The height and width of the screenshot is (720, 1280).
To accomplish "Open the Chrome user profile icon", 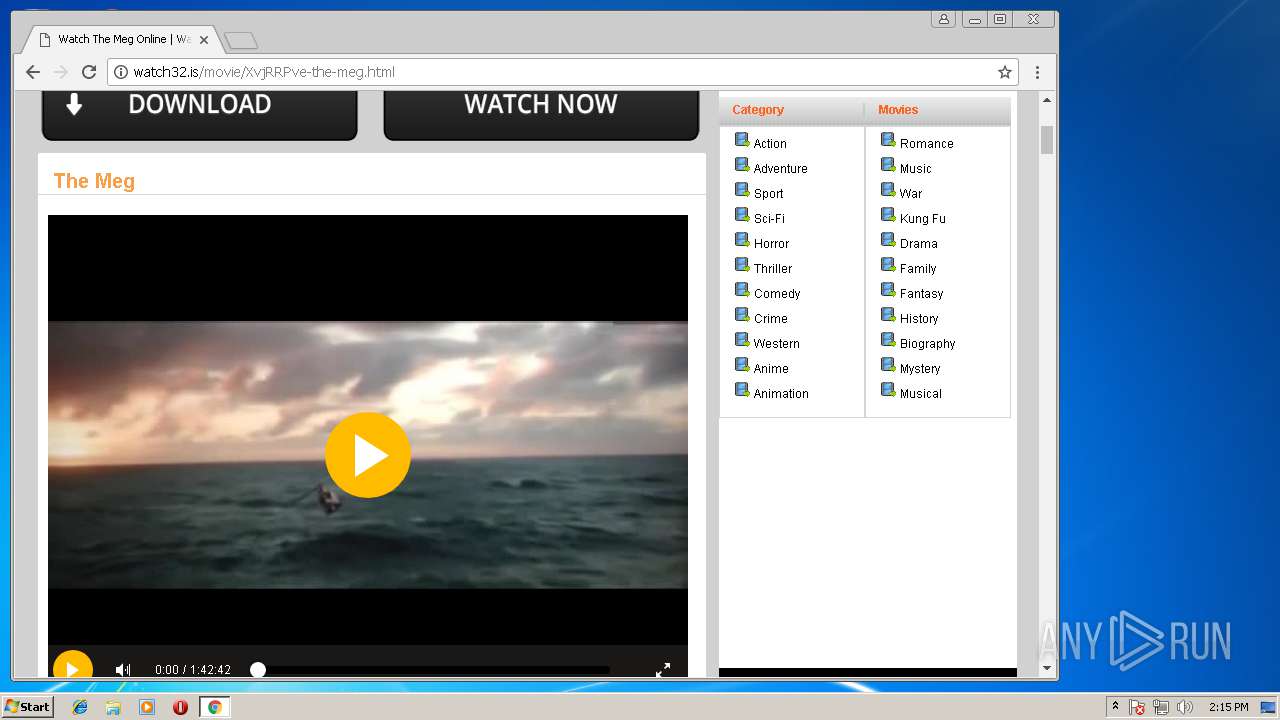I will pyautogui.click(x=943, y=19).
